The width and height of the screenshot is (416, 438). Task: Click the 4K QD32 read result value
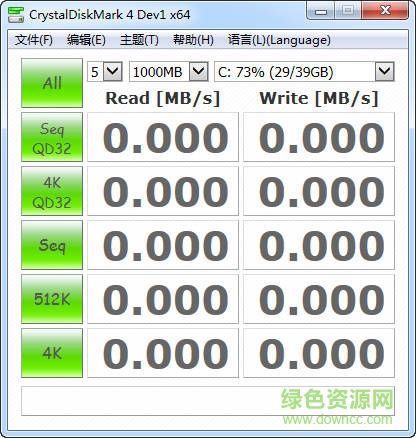tap(163, 191)
